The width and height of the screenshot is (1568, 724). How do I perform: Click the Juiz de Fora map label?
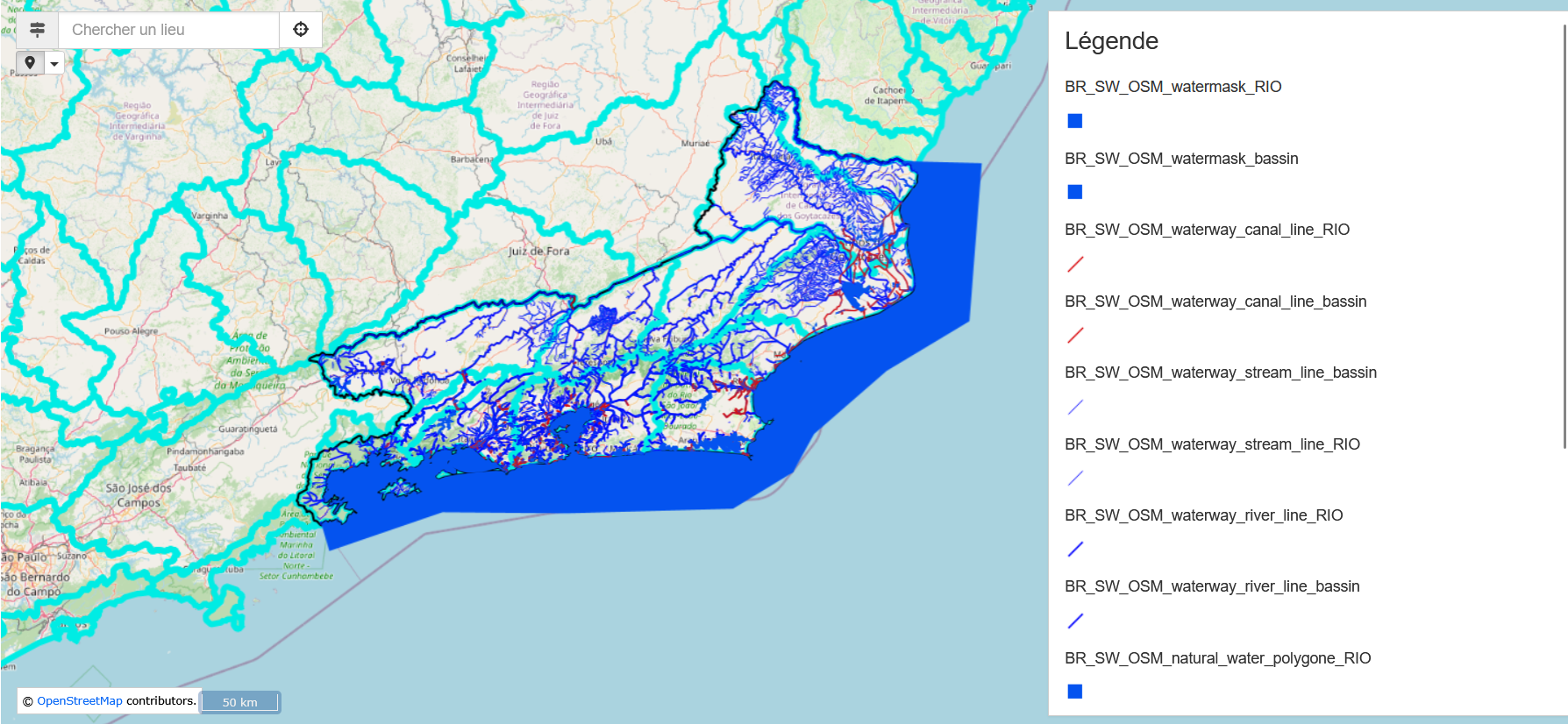538,252
